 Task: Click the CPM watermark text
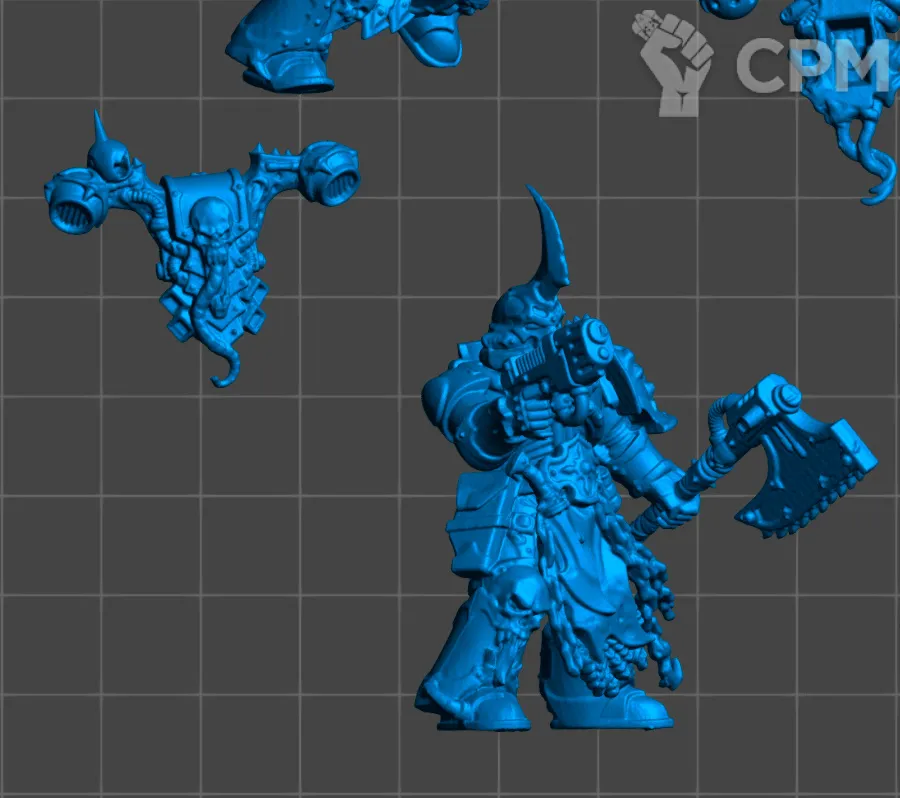(x=810, y=65)
